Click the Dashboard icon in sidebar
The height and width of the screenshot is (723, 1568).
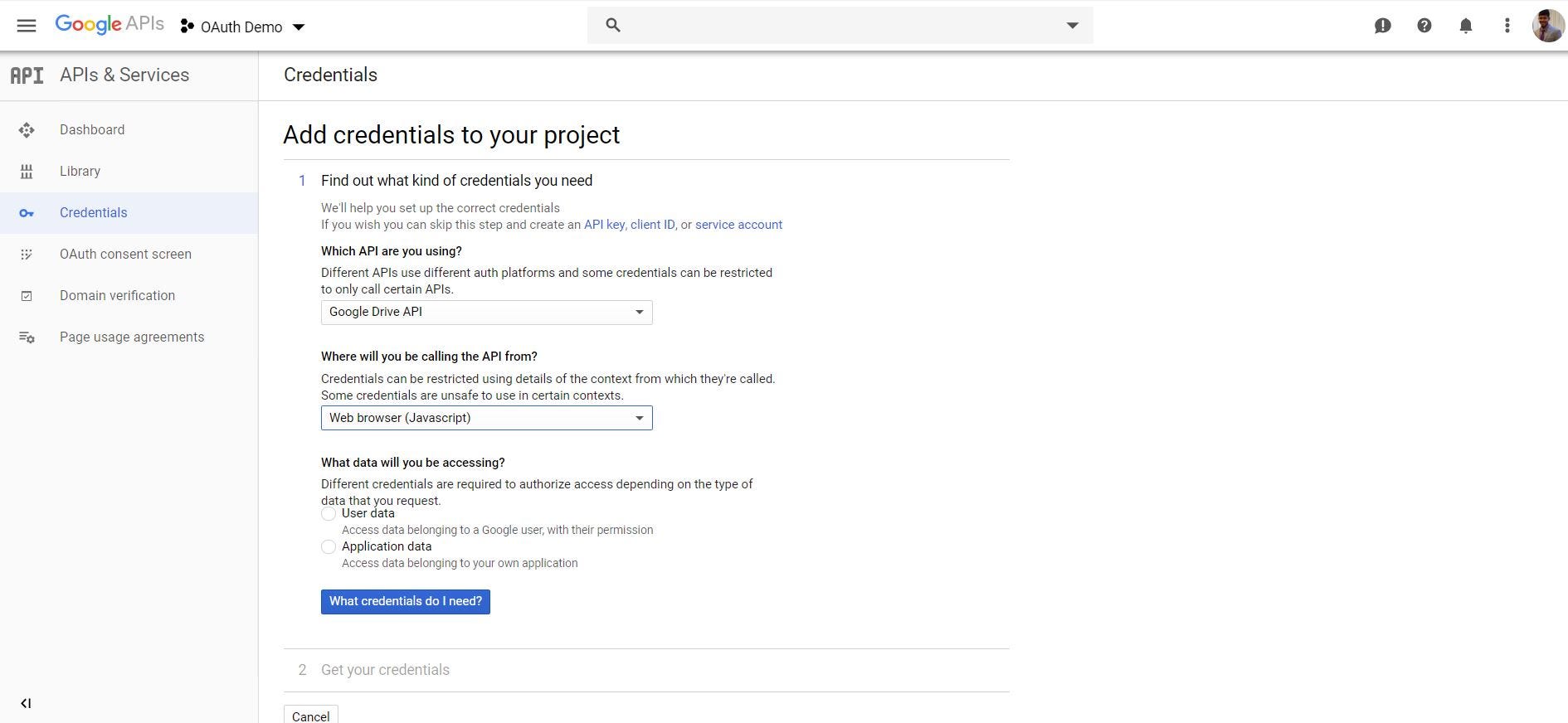coord(27,130)
